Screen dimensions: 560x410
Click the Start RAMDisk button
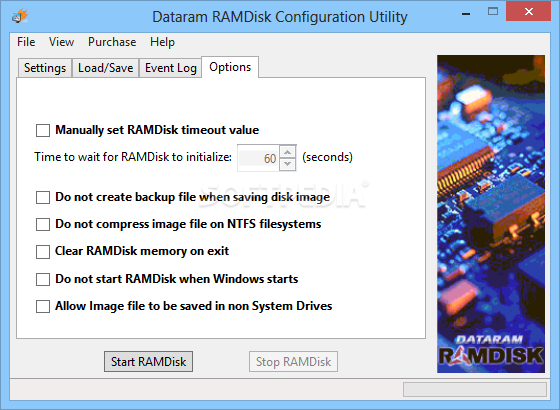(x=149, y=361)
